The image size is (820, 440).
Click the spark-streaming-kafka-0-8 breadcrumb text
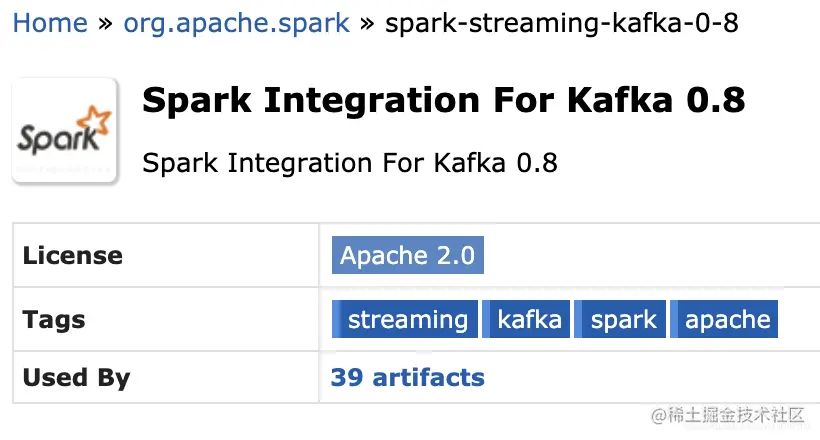click(562, 23)
